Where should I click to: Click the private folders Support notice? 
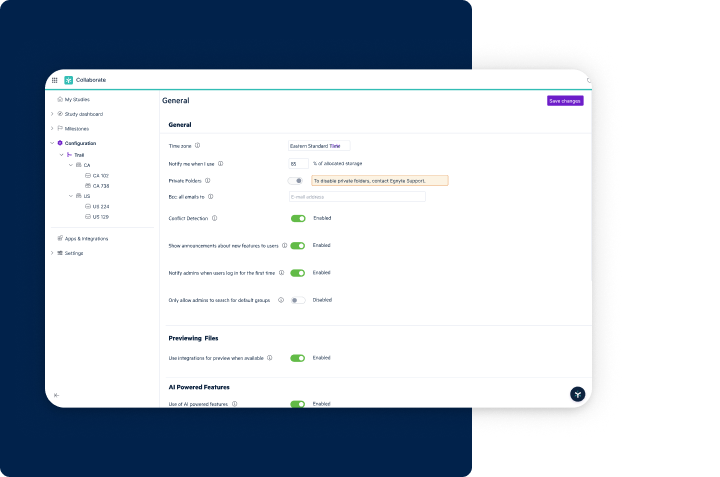[x=380, y=180]
